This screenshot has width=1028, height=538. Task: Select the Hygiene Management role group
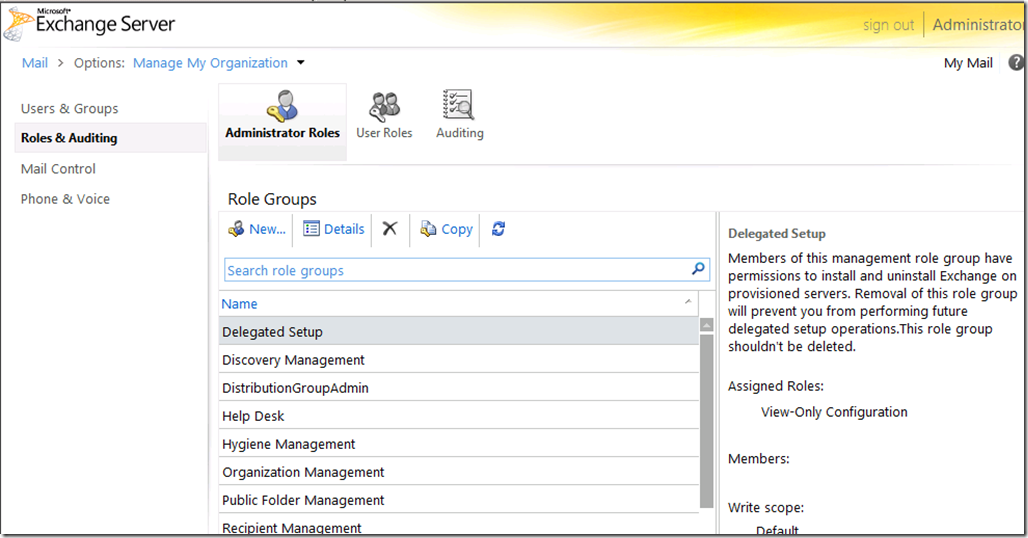459,444
